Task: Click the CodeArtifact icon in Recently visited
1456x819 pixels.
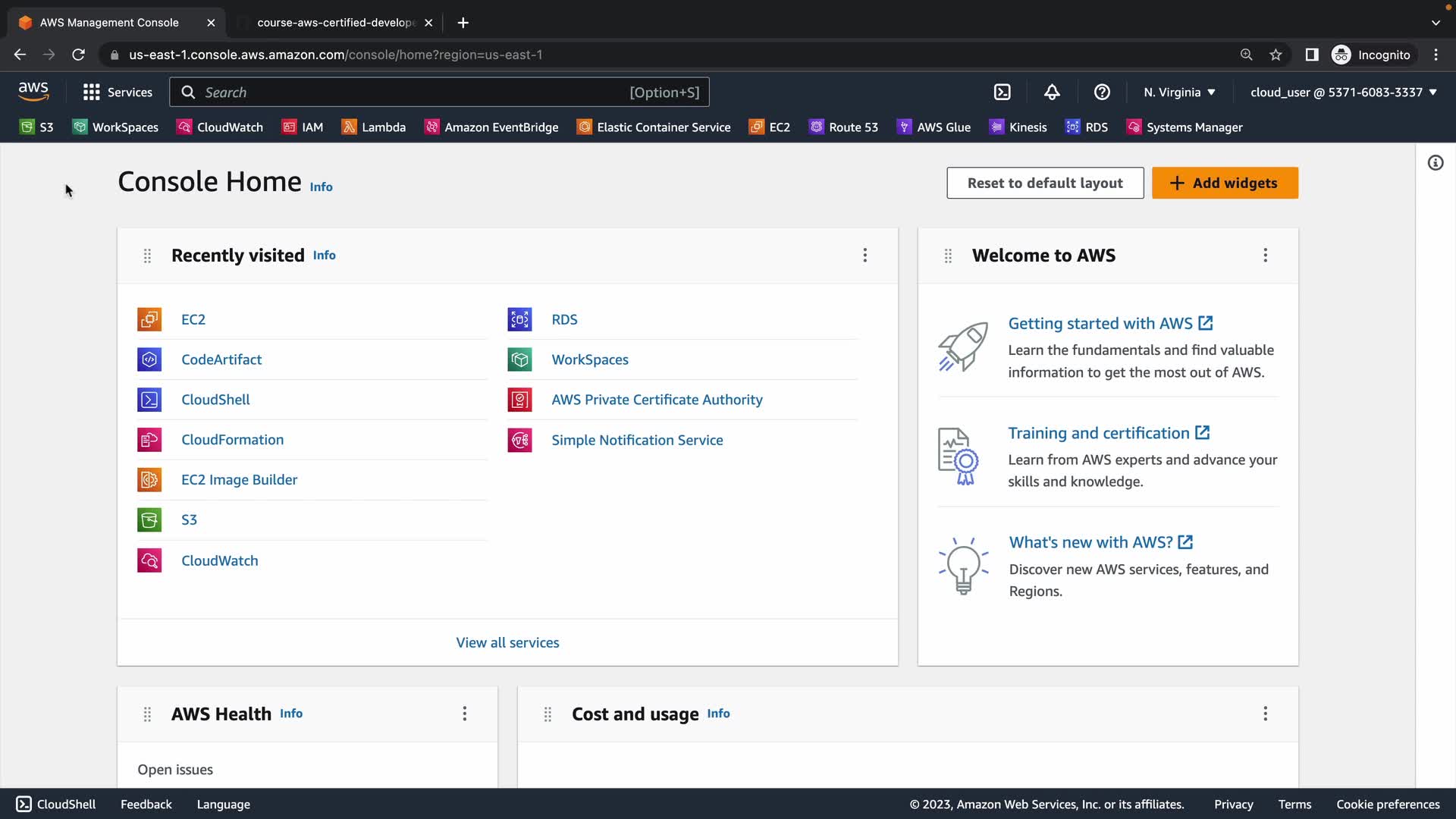Action: pyautogui.click(x=149, y=359)
